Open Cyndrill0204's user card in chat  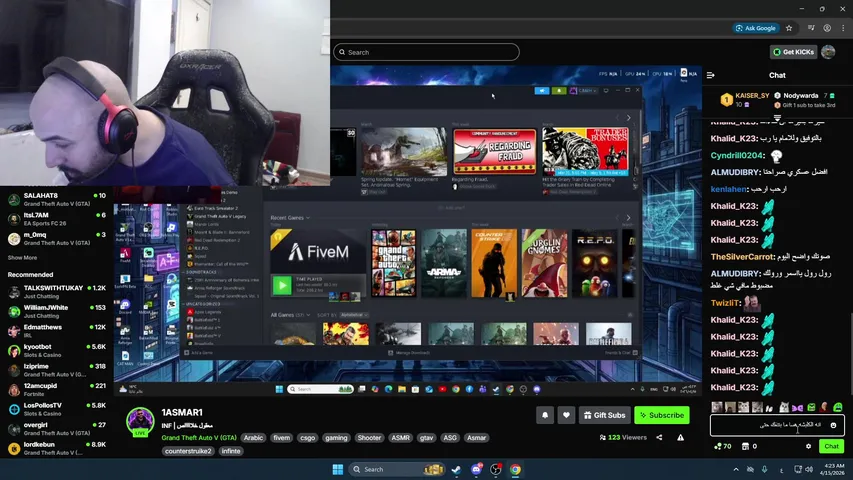tap(737, 156)
